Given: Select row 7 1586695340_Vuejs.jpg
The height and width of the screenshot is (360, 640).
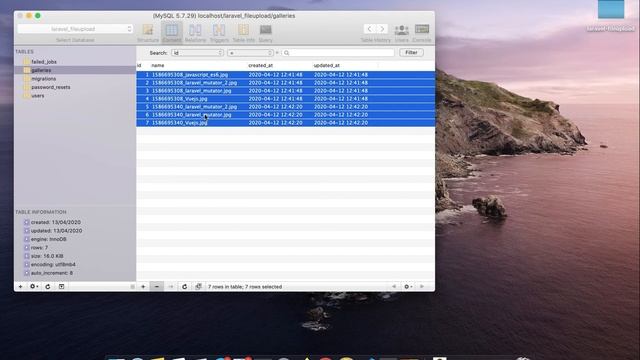Looking at the screenshot, I should (x=285, y=122).
